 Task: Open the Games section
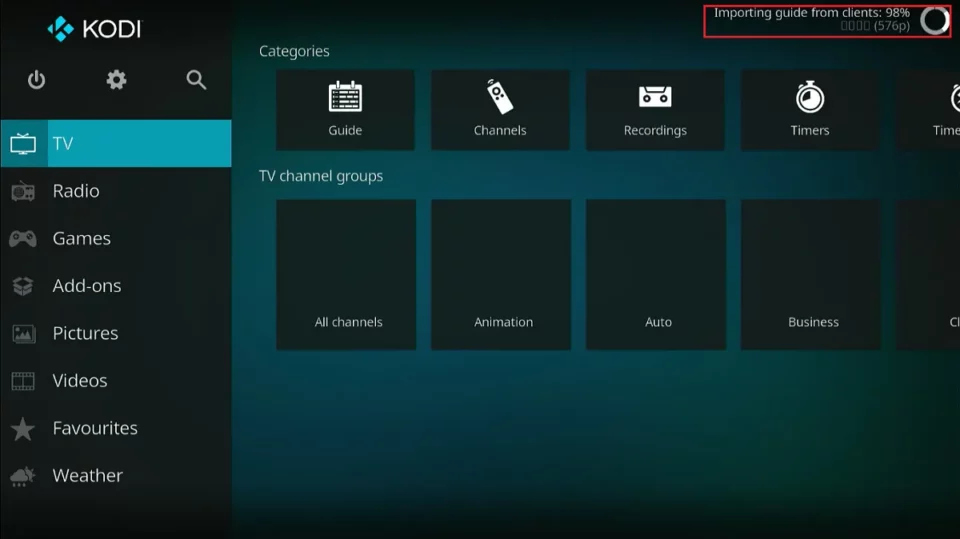[x=116, y=238]
